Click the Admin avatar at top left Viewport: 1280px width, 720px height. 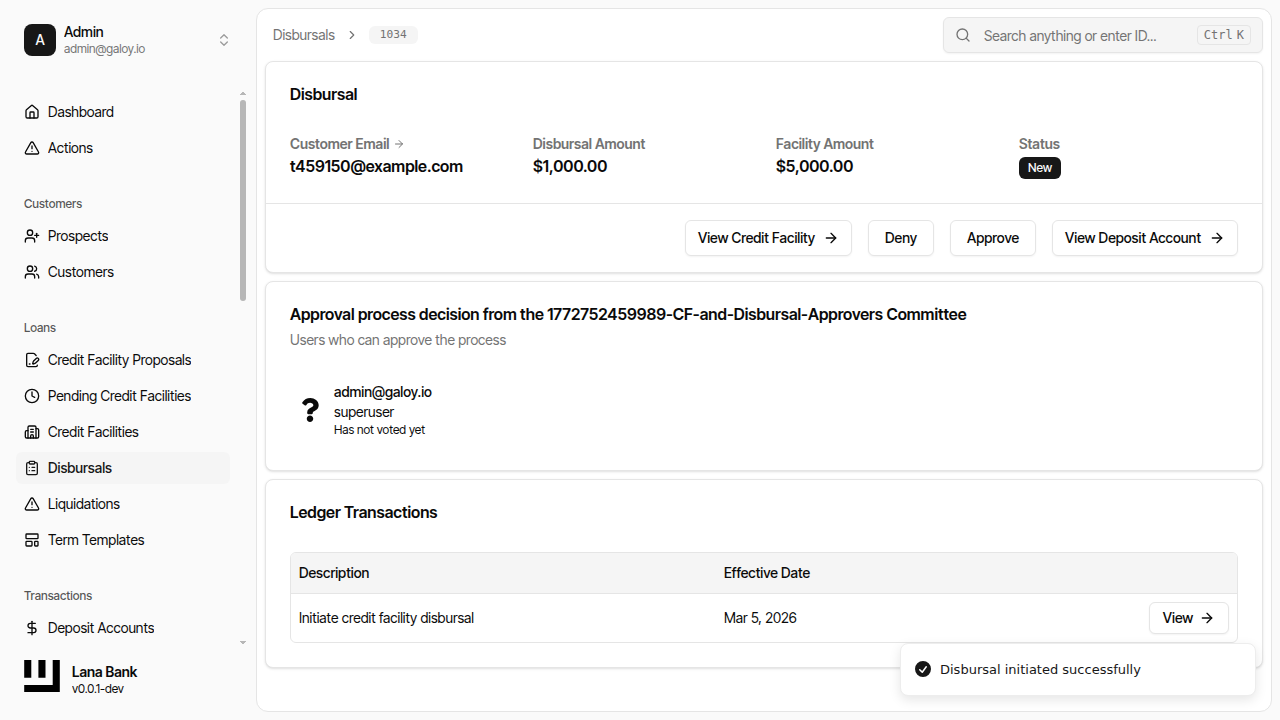[x=40, y=40]
